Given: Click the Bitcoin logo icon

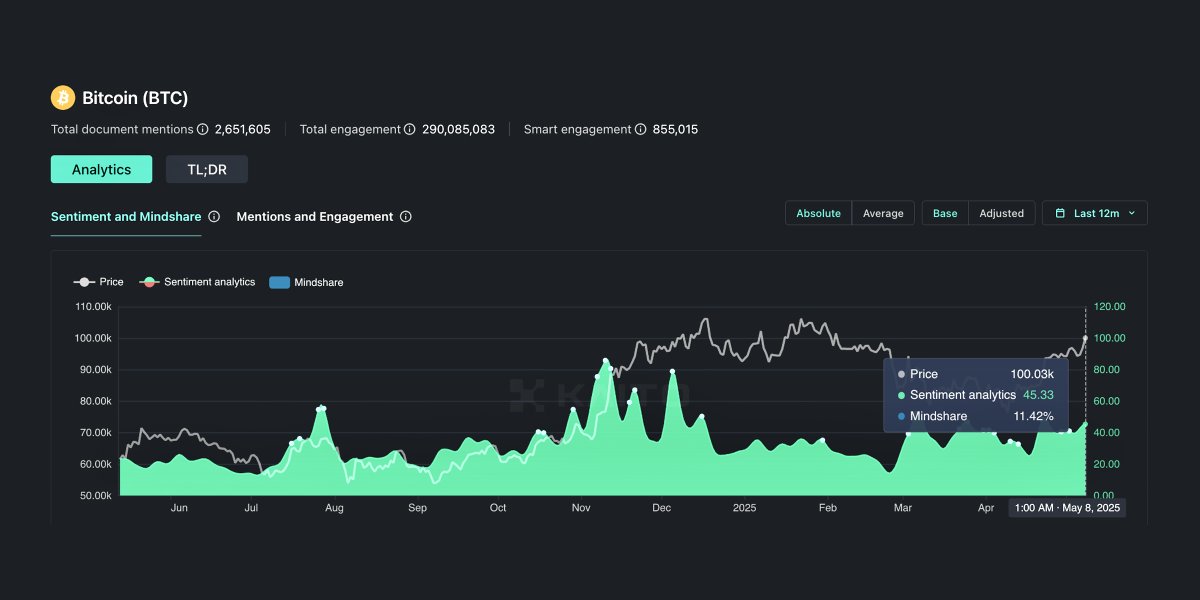Looking at the screenshot, I should click(63, 98).
